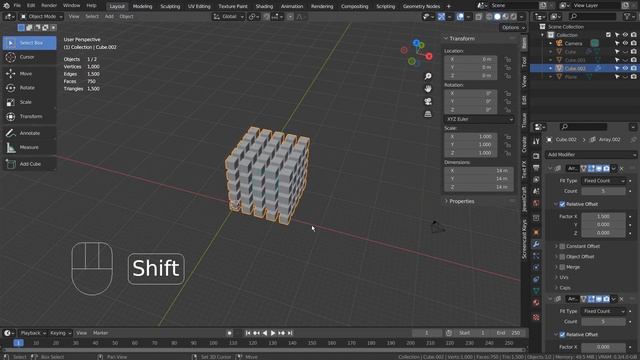The height and width of the screenshot is (360, 640).
Task: Enable Constant Offset checkbox
Action: pos(562,246)
